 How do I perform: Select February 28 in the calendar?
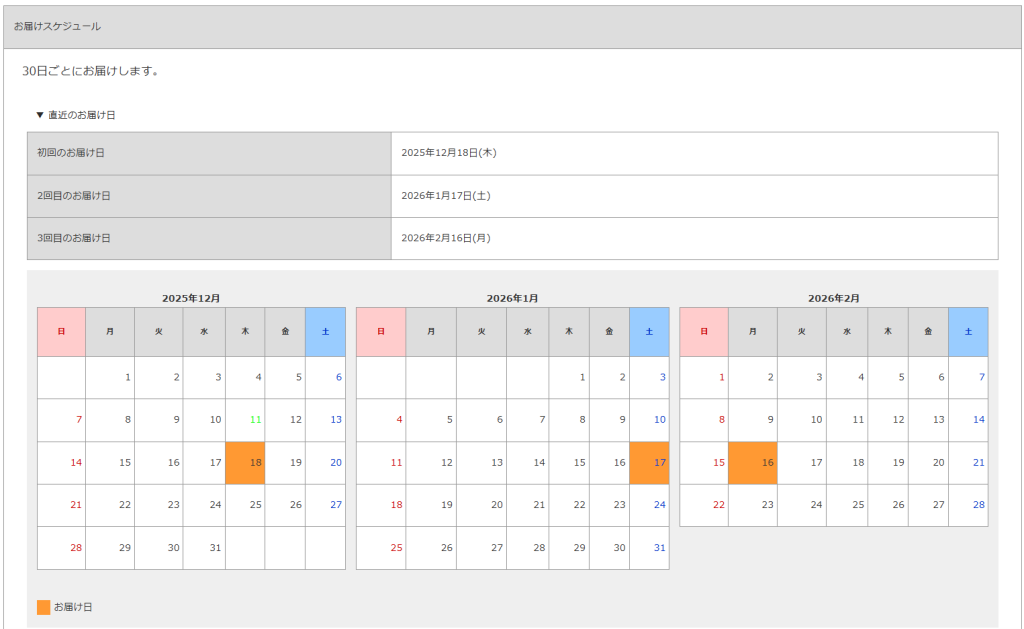[978, 505]
